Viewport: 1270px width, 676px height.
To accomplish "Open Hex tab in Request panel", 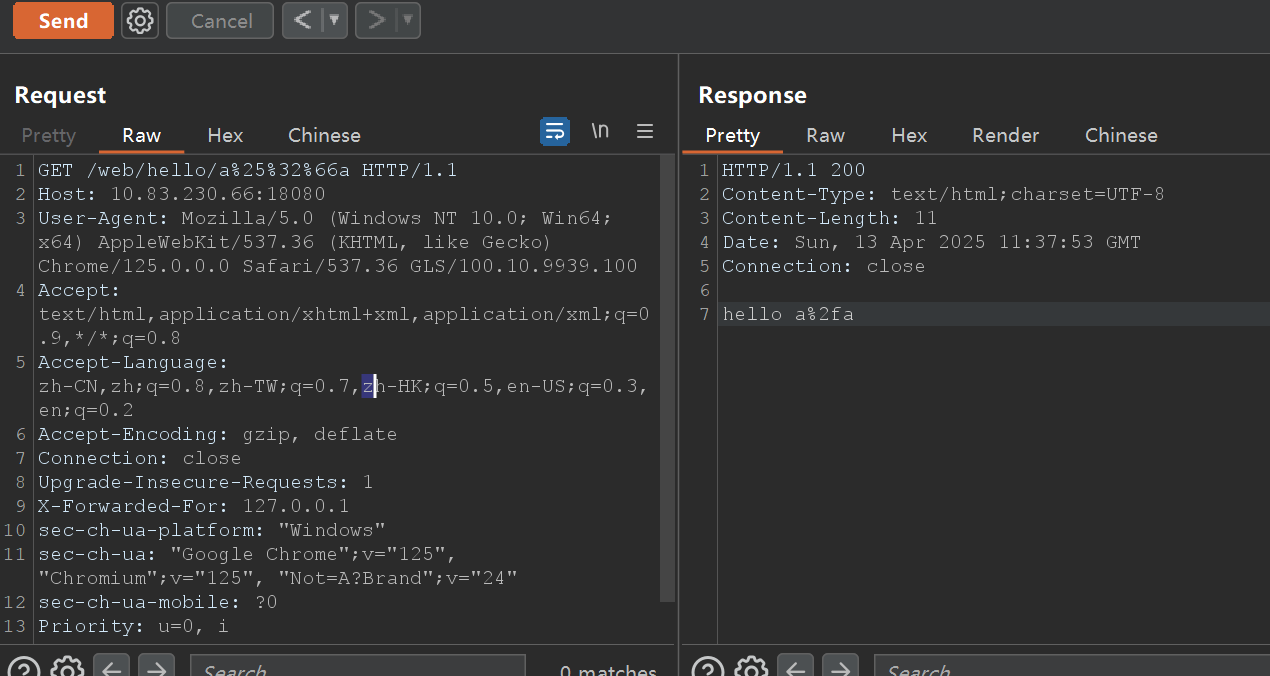I will 225,135.
